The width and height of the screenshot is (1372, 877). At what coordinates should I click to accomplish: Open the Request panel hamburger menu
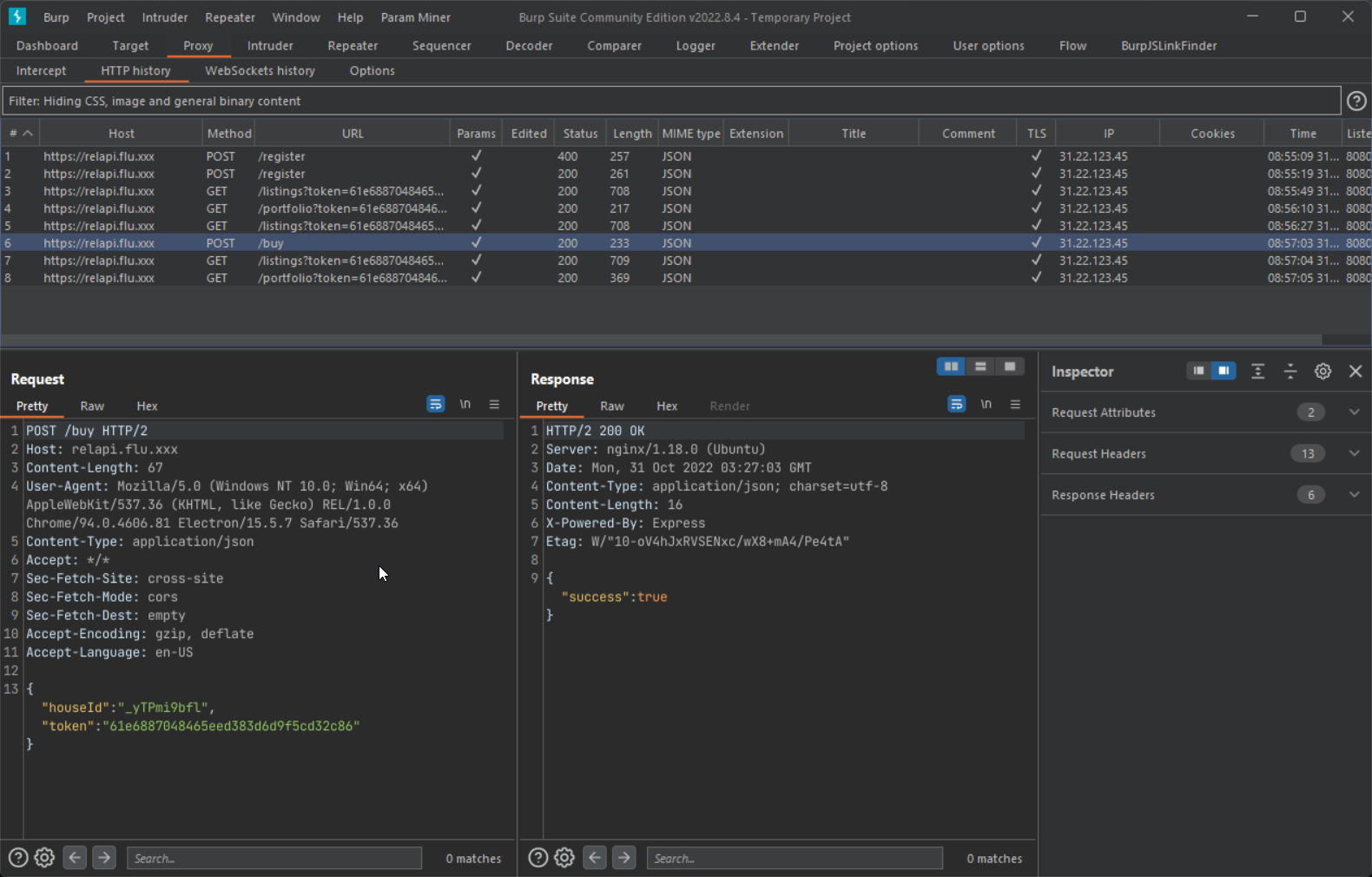(x=494, y=405)
